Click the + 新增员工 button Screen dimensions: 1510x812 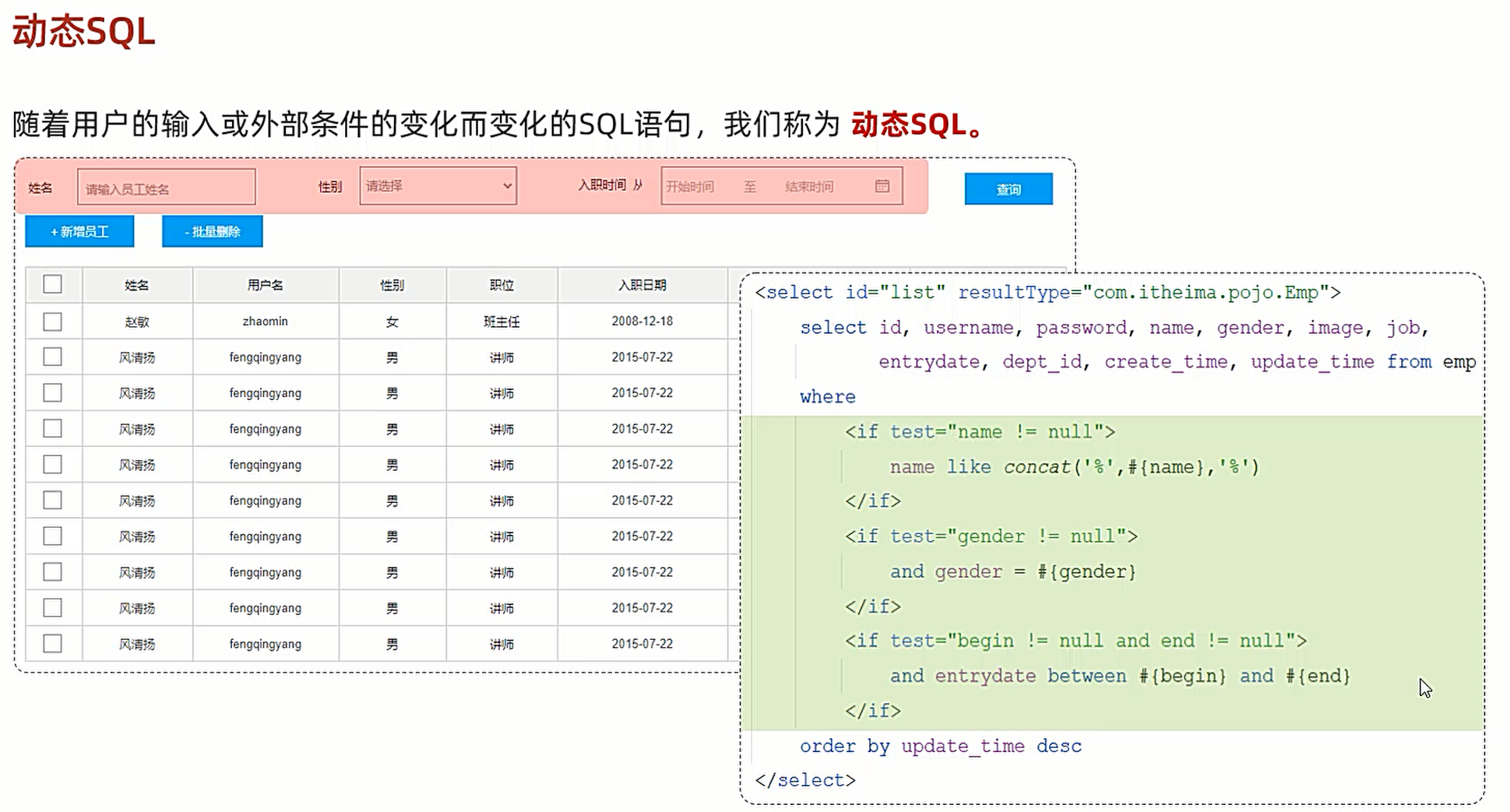(79, 231)
